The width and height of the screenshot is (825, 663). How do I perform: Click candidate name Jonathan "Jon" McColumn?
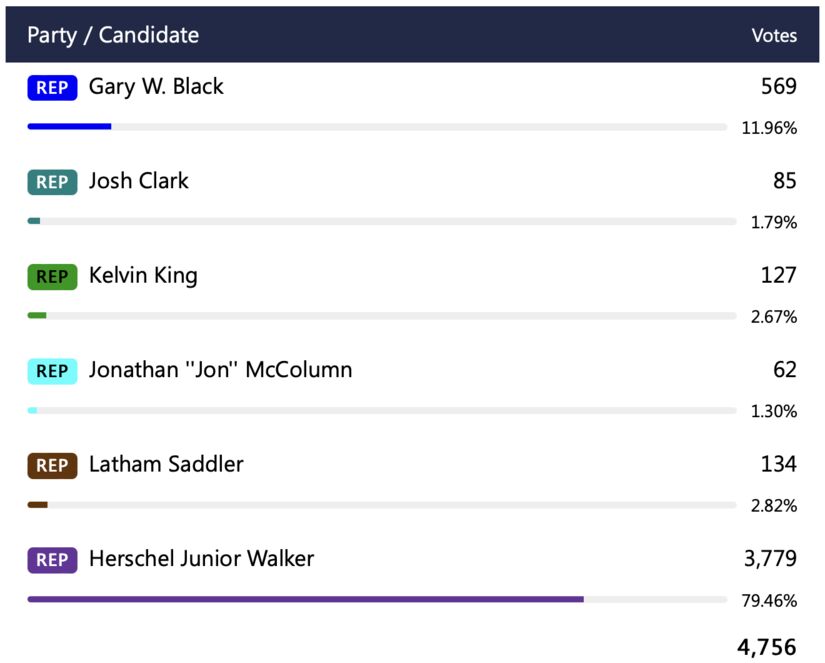coord(220,370)
